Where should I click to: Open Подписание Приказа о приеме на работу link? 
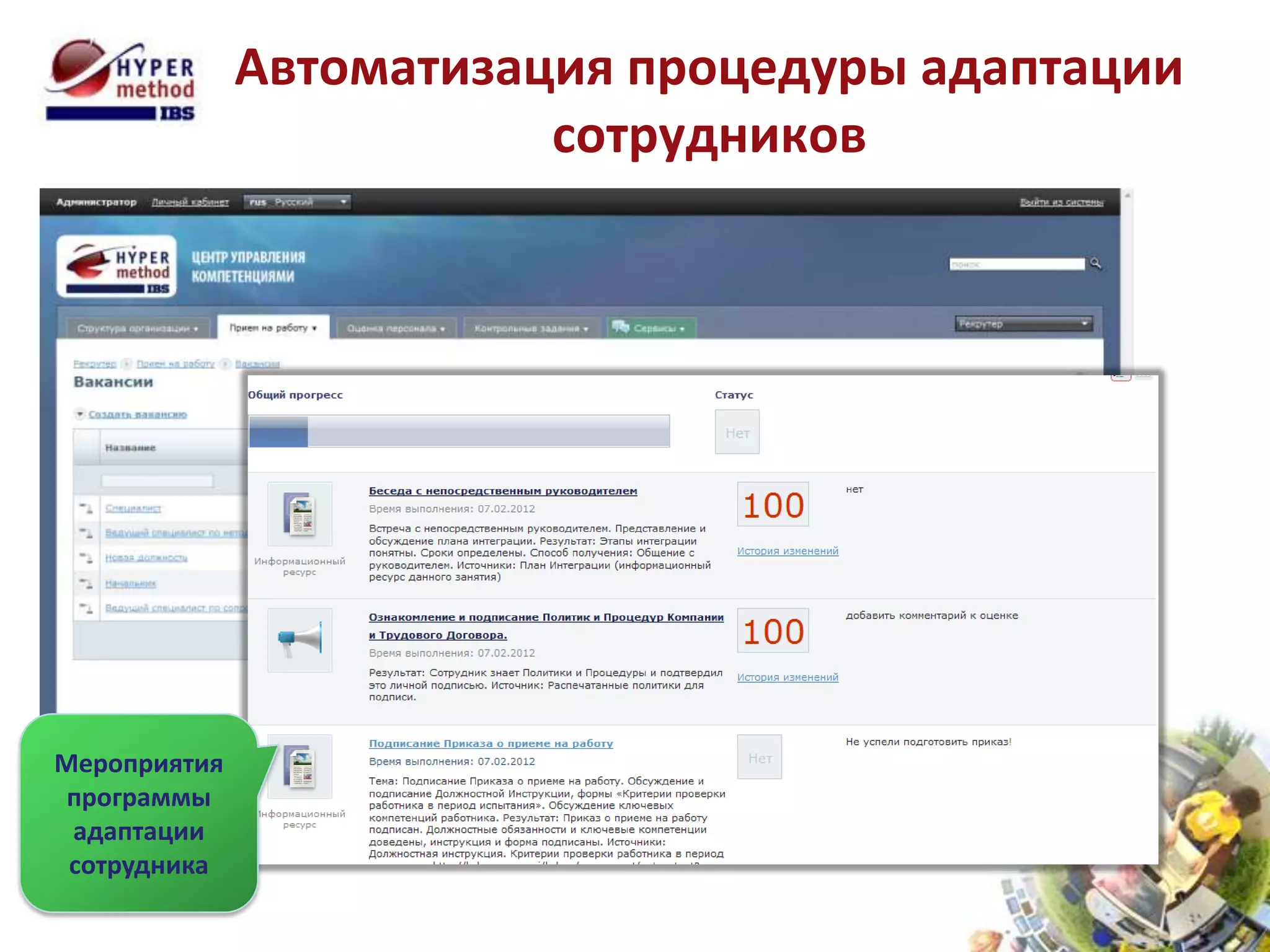click(491, 744)
